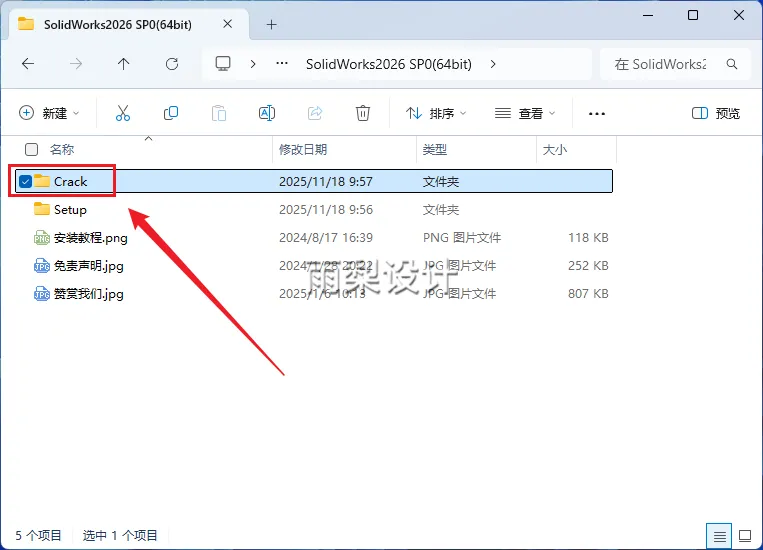Click the This PC monitor icon
Viewport: 763px width, 550px height.
[x=223, y=64]
